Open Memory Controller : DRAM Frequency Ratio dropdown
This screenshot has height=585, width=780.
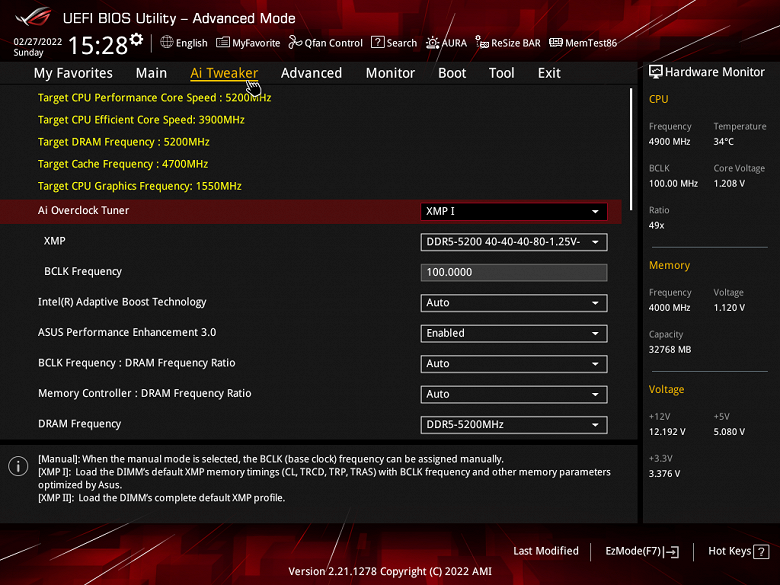[x=514, y=394]
